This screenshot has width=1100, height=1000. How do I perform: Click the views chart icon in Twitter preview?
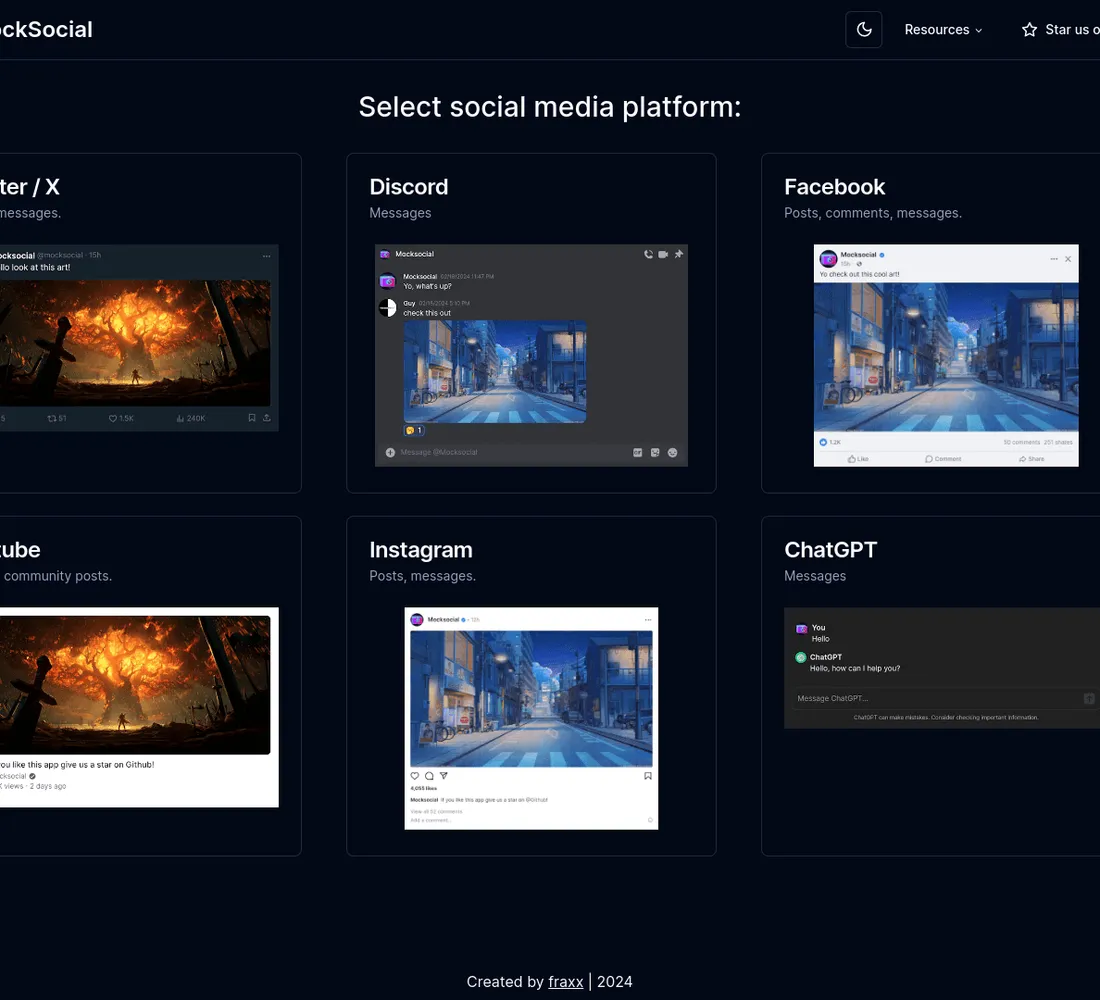point(180,418)
